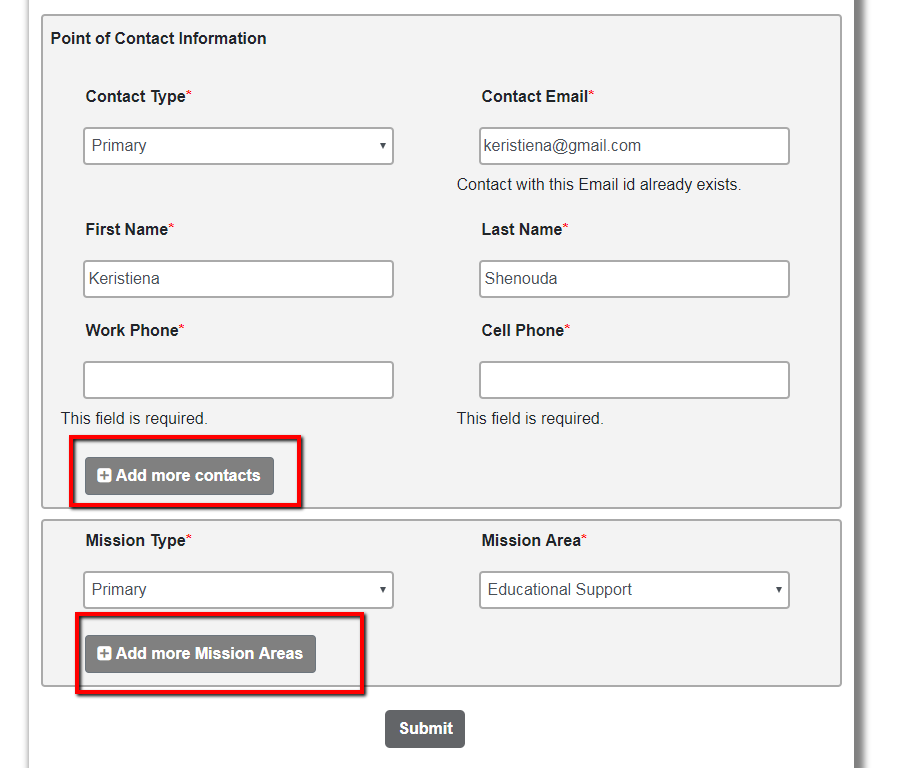Click 'Contact with this Email id already exists.' message
Viewport: 902px width, 768px height.
tap(599, 185)
